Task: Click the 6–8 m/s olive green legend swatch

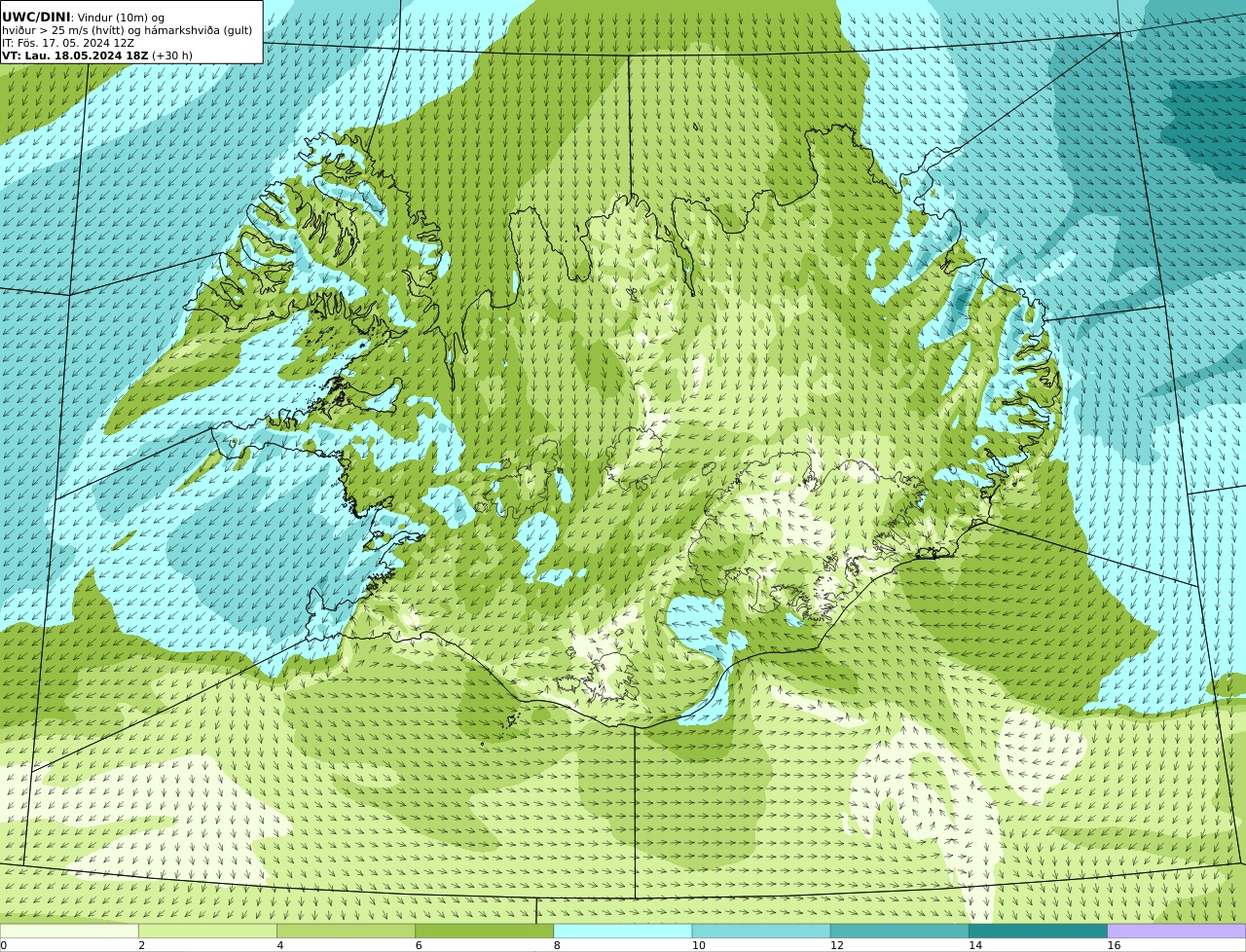Action: (485, 932)
